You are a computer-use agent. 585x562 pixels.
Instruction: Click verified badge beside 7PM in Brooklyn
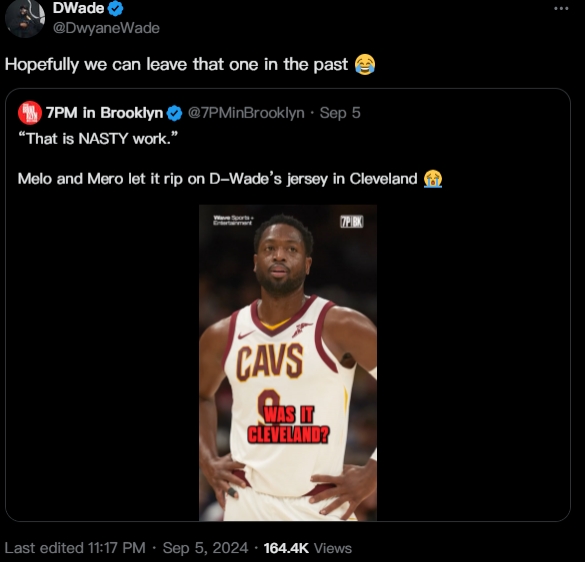point(174,113)
